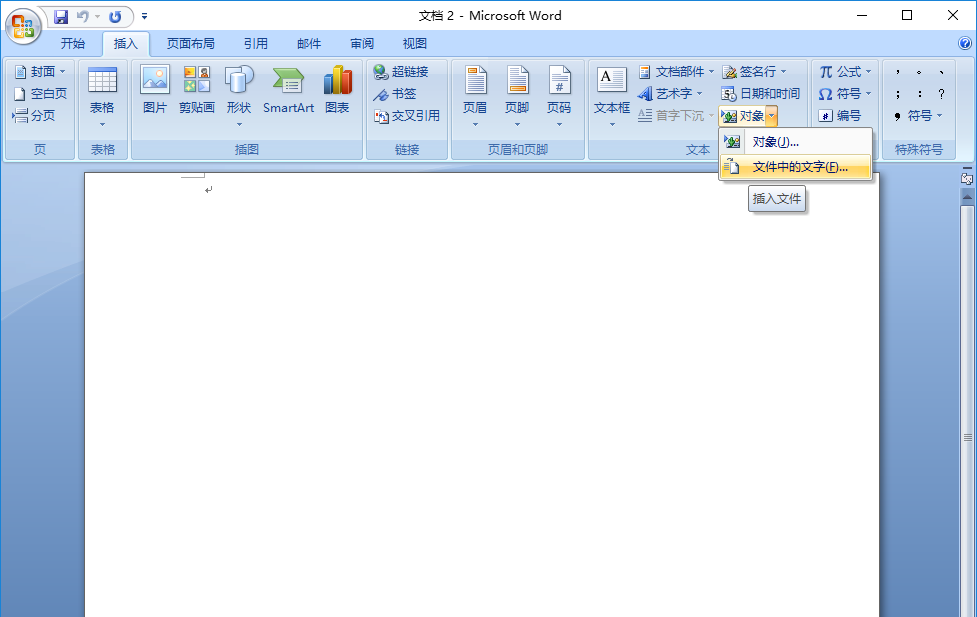Insert the semicolon special symbol
977x617 pixels.
pyautogui.click(x=898, y=93)
